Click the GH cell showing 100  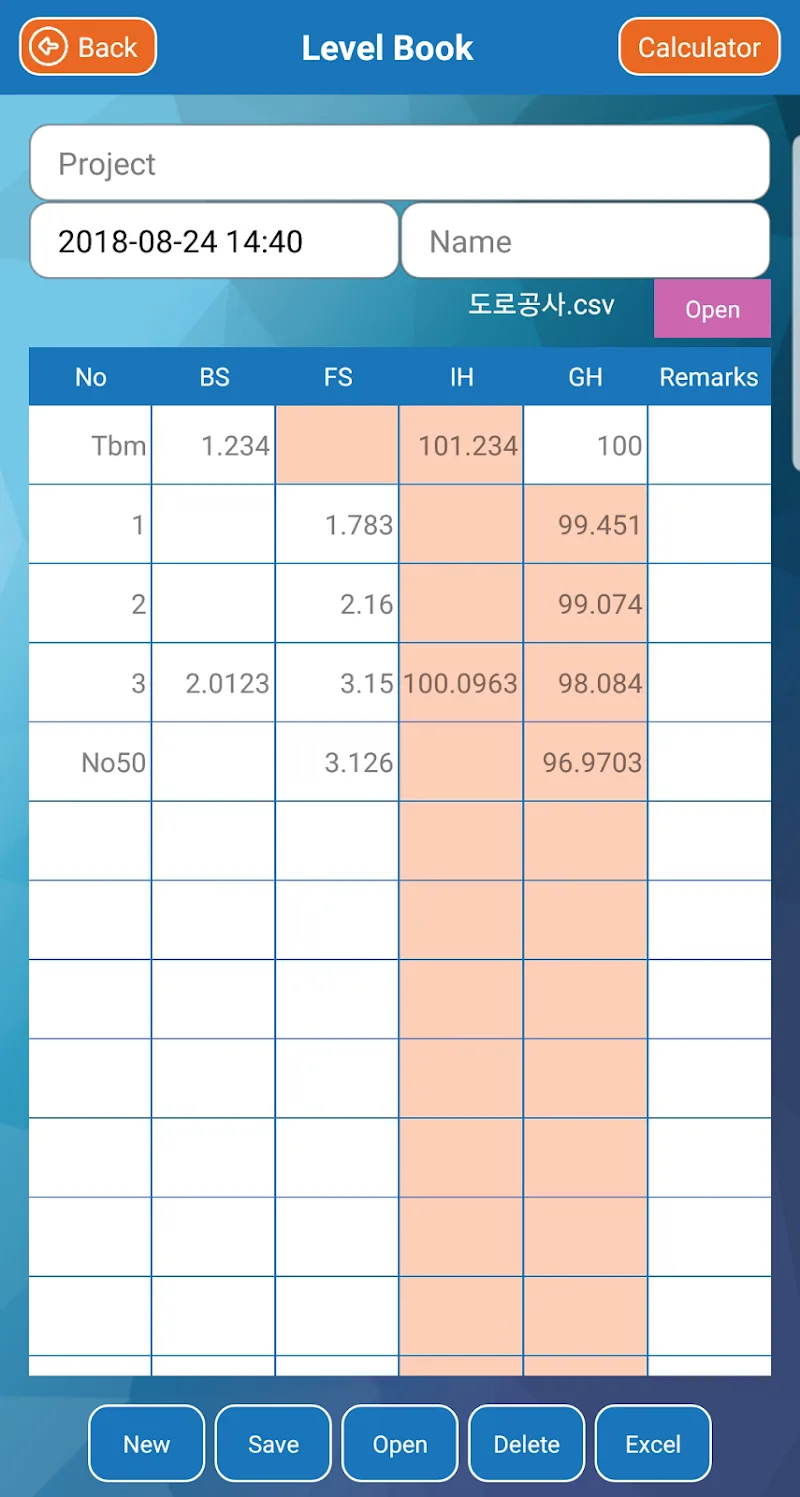[x=585, y=445]
